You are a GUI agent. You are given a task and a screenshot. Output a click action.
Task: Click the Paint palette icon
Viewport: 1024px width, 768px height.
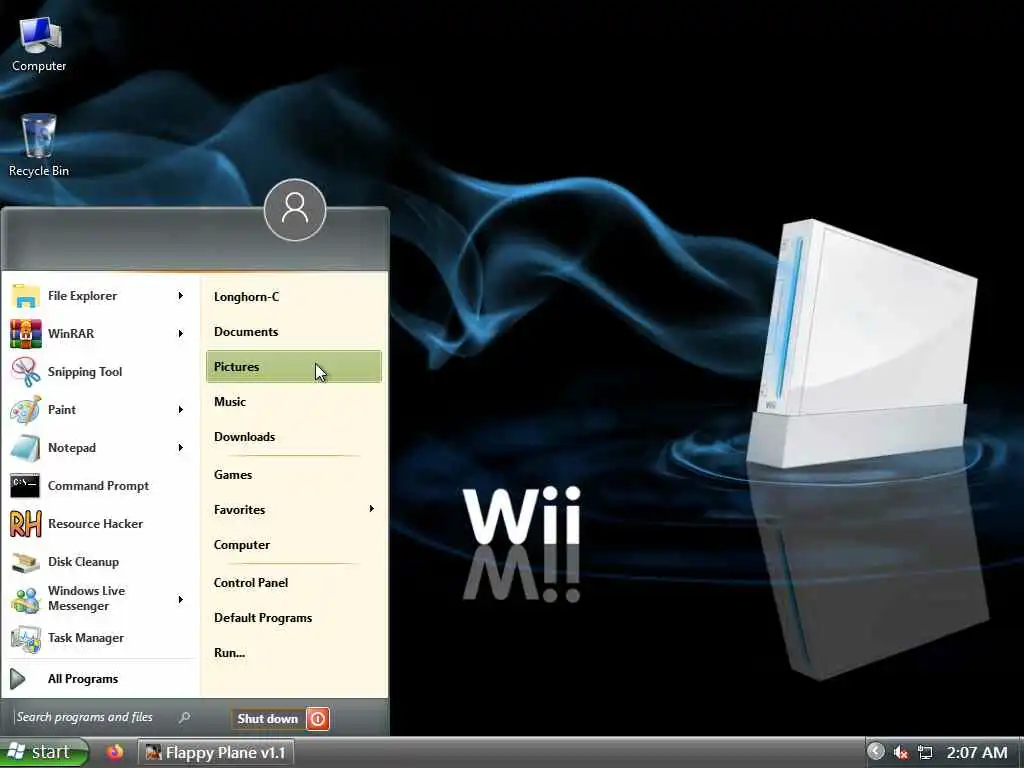(25, 410)
